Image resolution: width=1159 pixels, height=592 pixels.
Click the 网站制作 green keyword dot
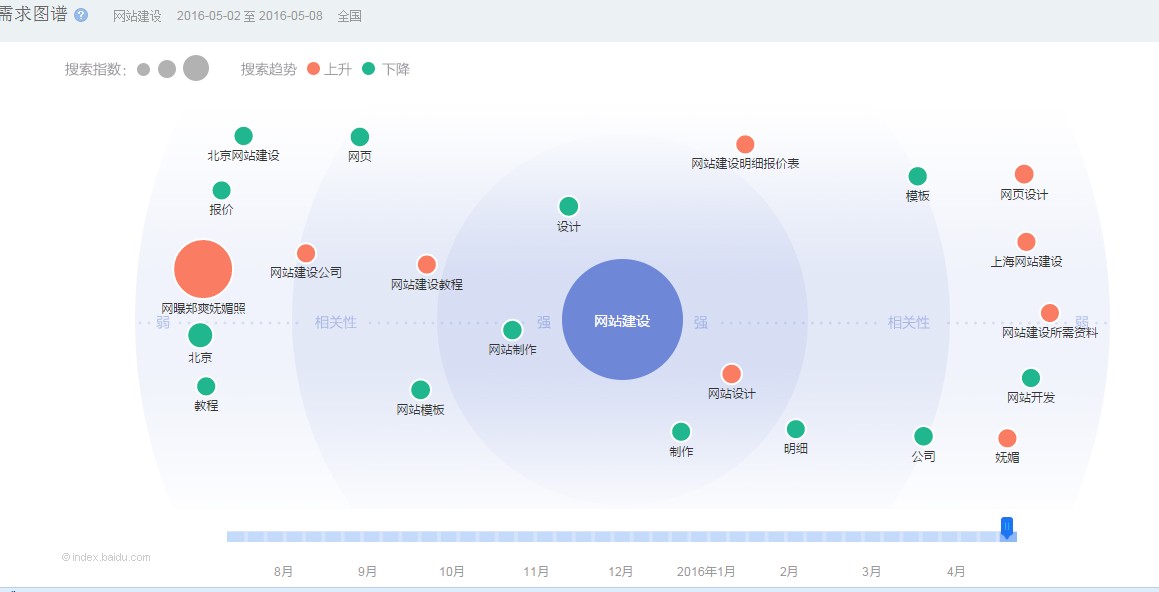(512, 330)
